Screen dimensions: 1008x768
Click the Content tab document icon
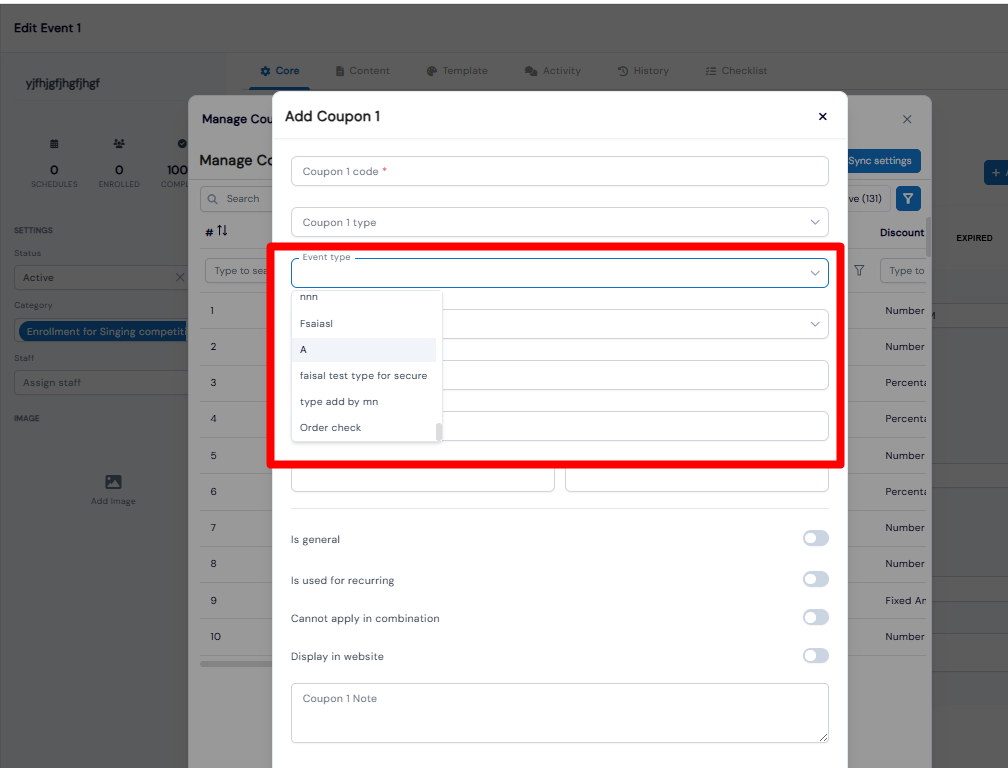click(x=339, y=71)
